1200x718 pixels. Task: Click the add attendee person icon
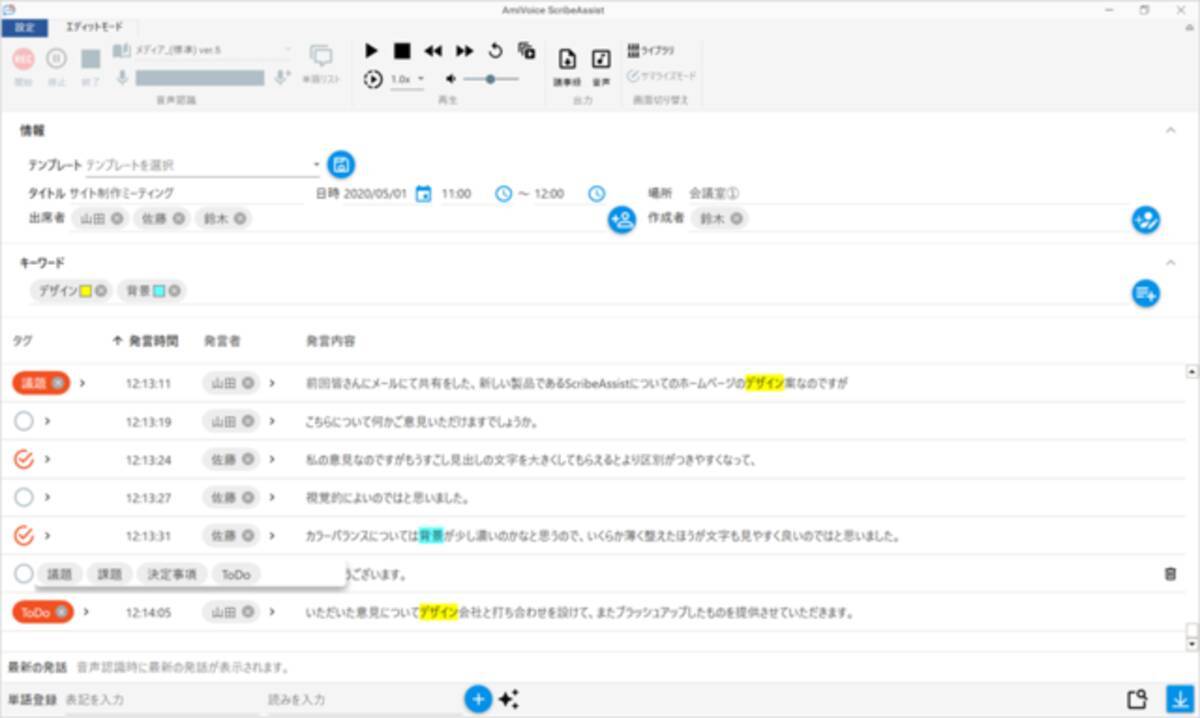tap(622, 220)
